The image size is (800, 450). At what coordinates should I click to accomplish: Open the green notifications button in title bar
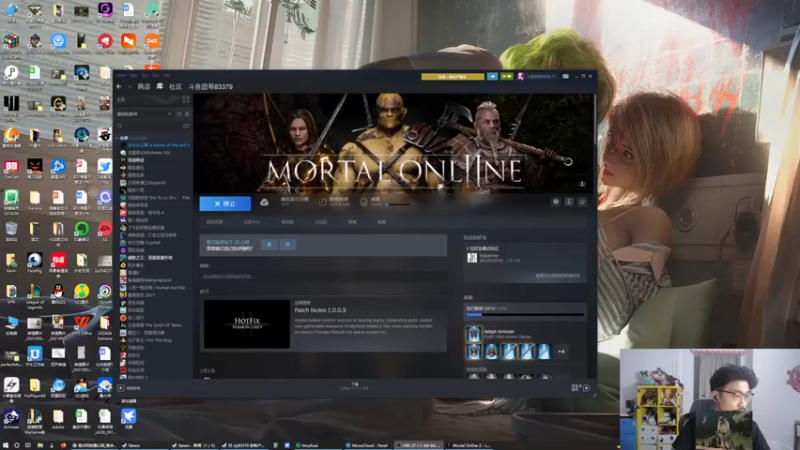coord(507,77)
